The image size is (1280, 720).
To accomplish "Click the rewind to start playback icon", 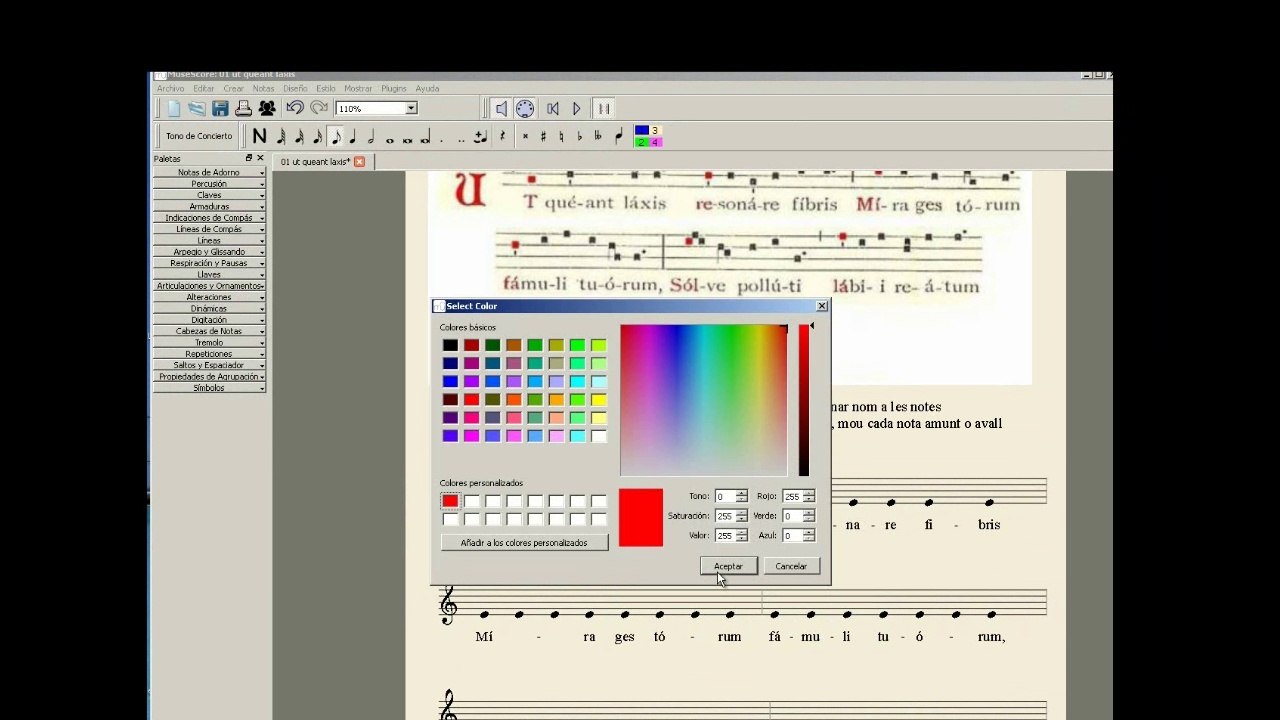I will coord(552,108).
